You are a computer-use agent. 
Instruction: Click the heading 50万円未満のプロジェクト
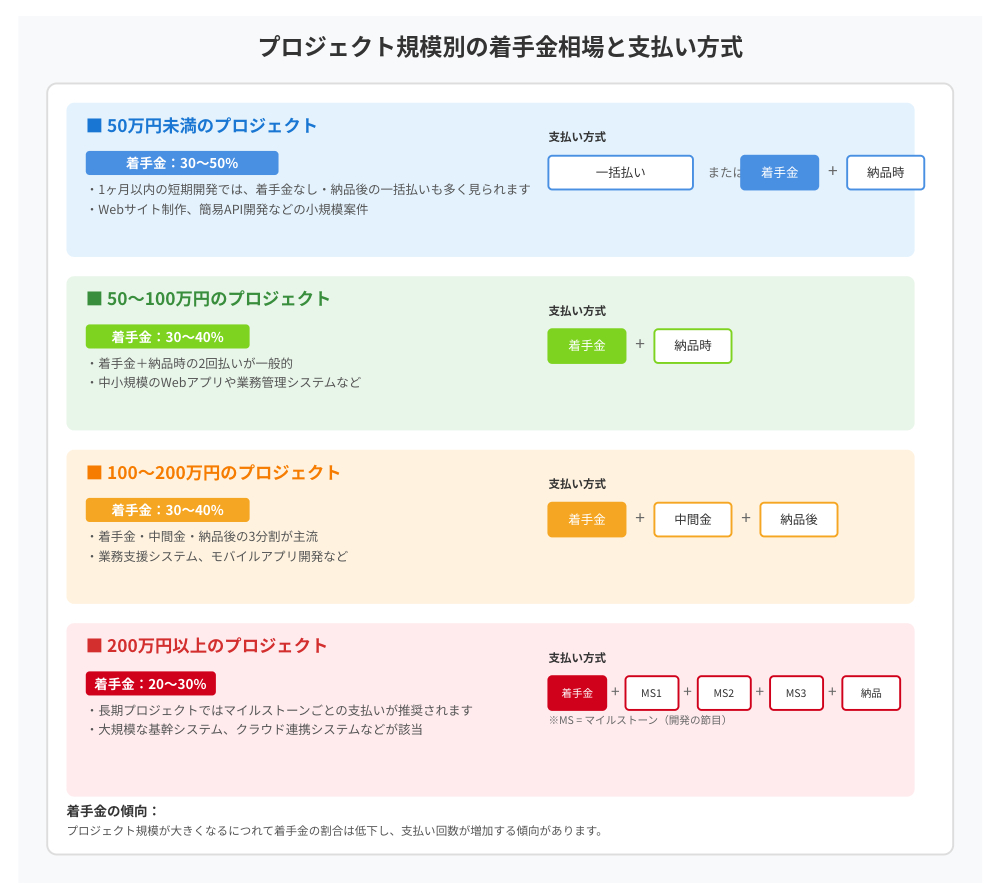click(x=211, y=125)
